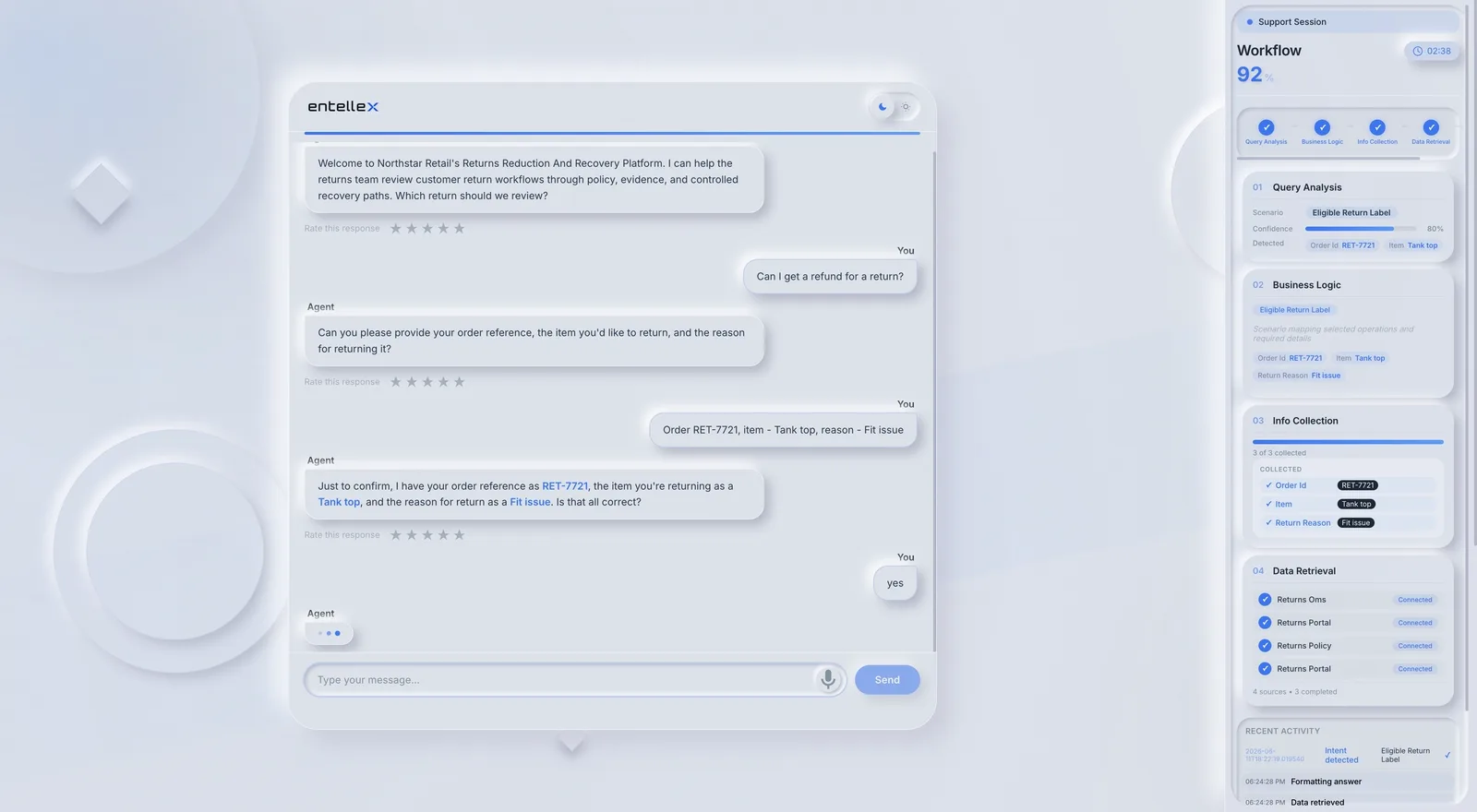The height and width of the screenshot is (812, 1477).
Task: Give the order reference question five stars
Action: click(x=459, y=382)
